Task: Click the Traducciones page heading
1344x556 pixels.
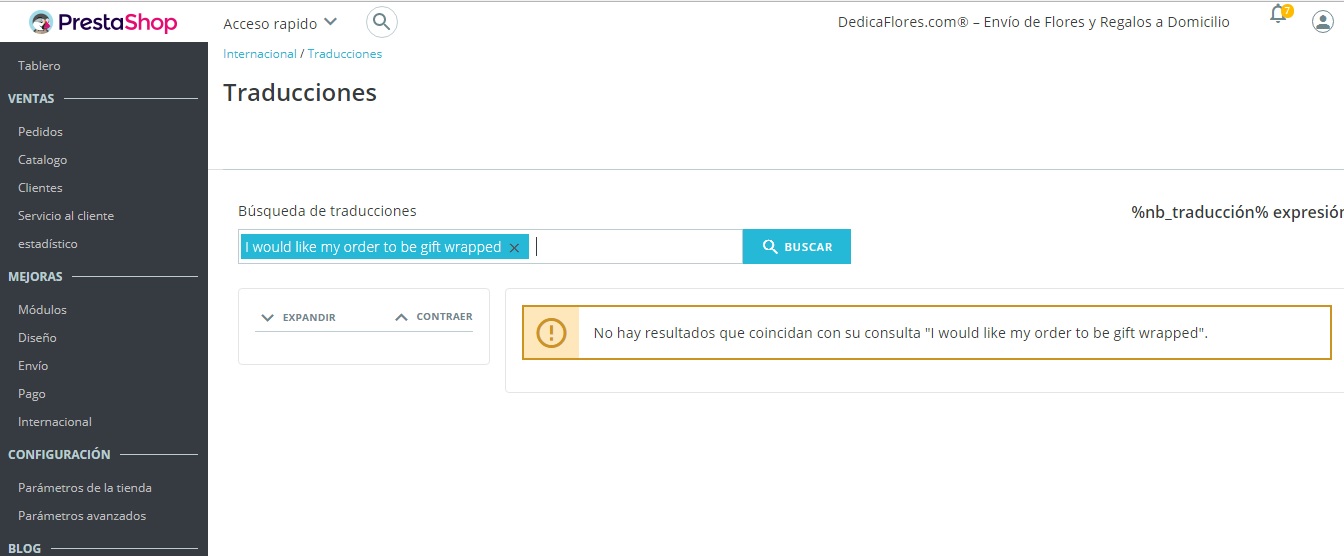Action: pyautogui.click(x=300, y=93)
